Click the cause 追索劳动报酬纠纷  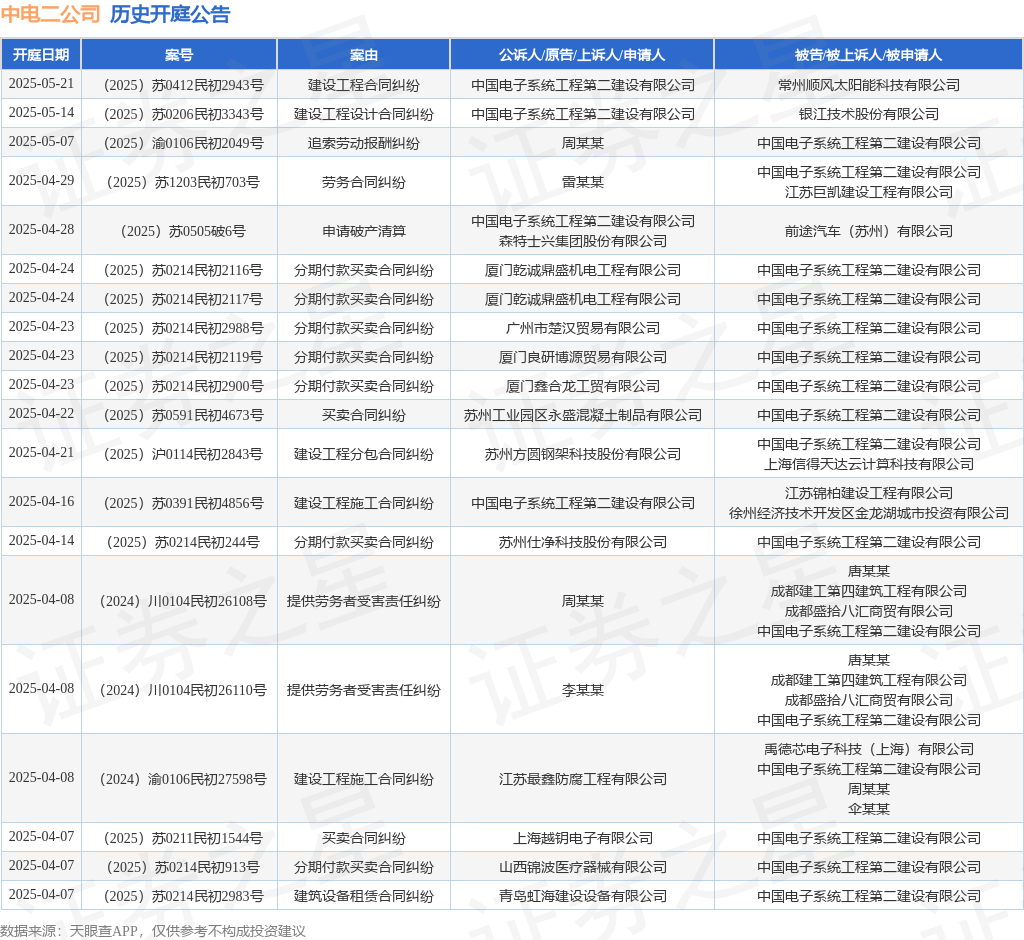coord(364,143)
